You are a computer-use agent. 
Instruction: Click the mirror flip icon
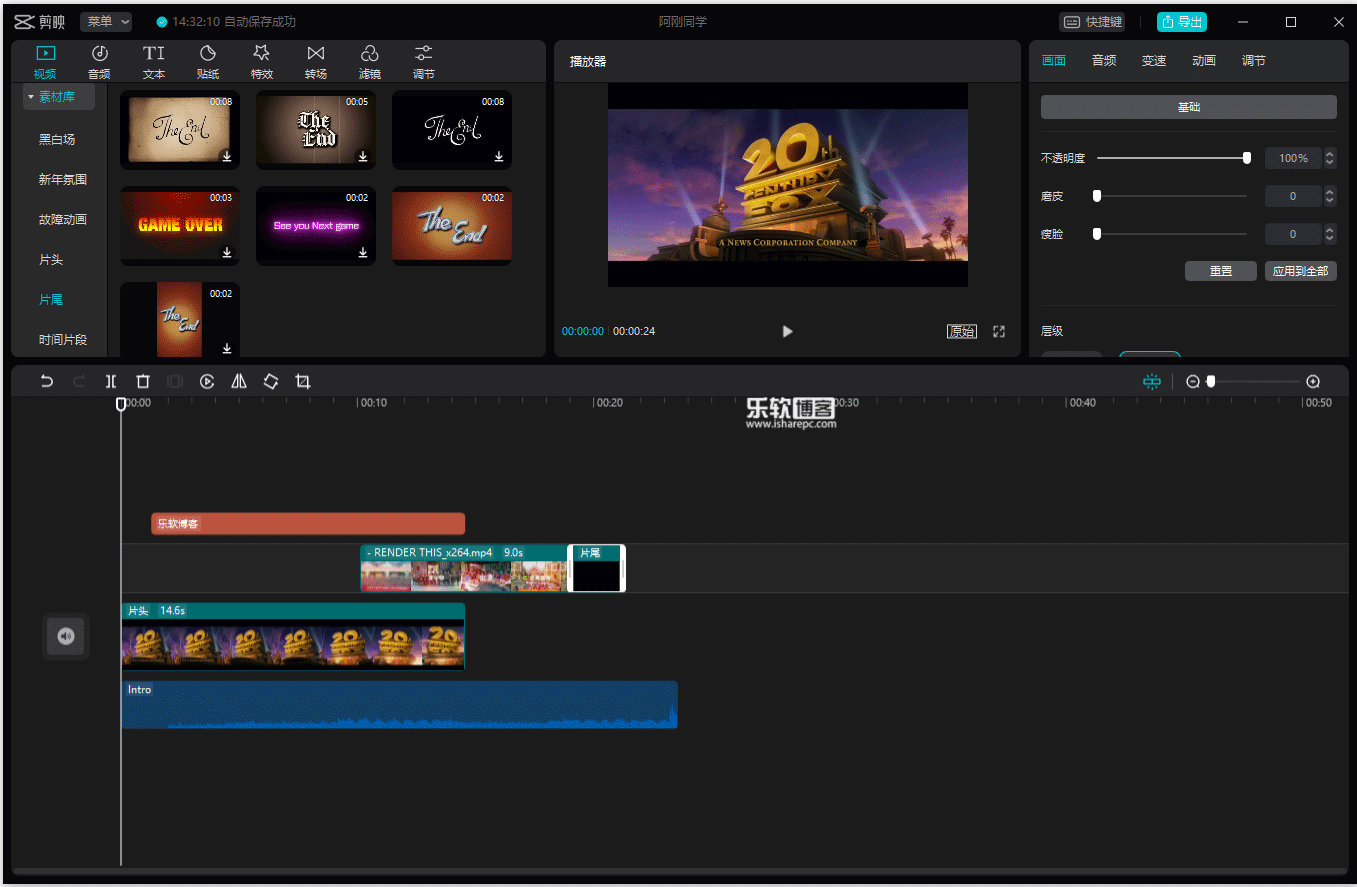(239, 381)
